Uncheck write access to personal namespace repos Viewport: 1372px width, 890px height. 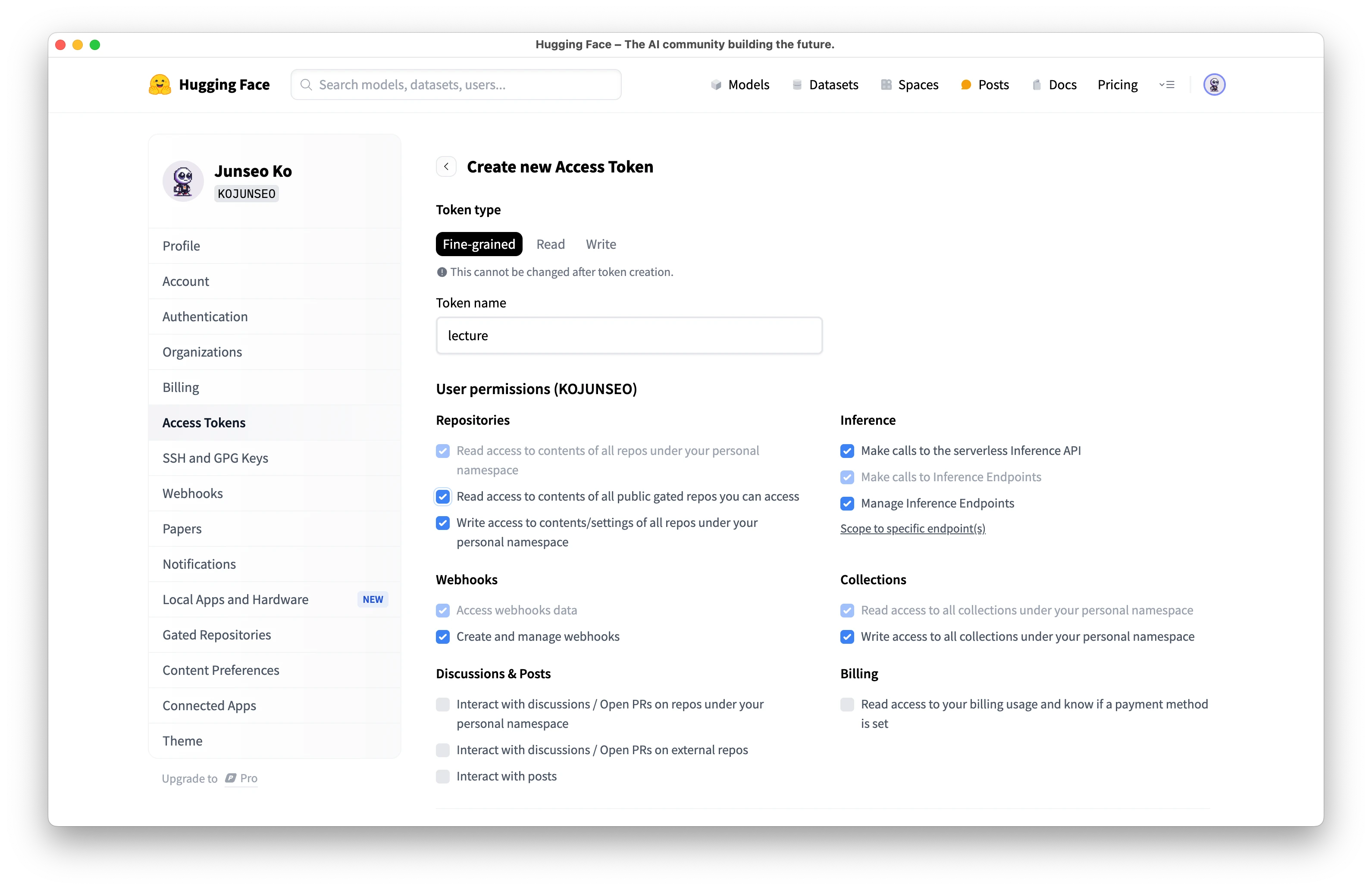coord(443,523)
